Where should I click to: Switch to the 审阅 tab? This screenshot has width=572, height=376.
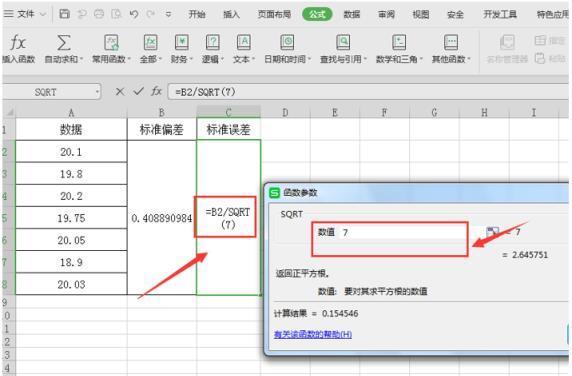(386, 14)
